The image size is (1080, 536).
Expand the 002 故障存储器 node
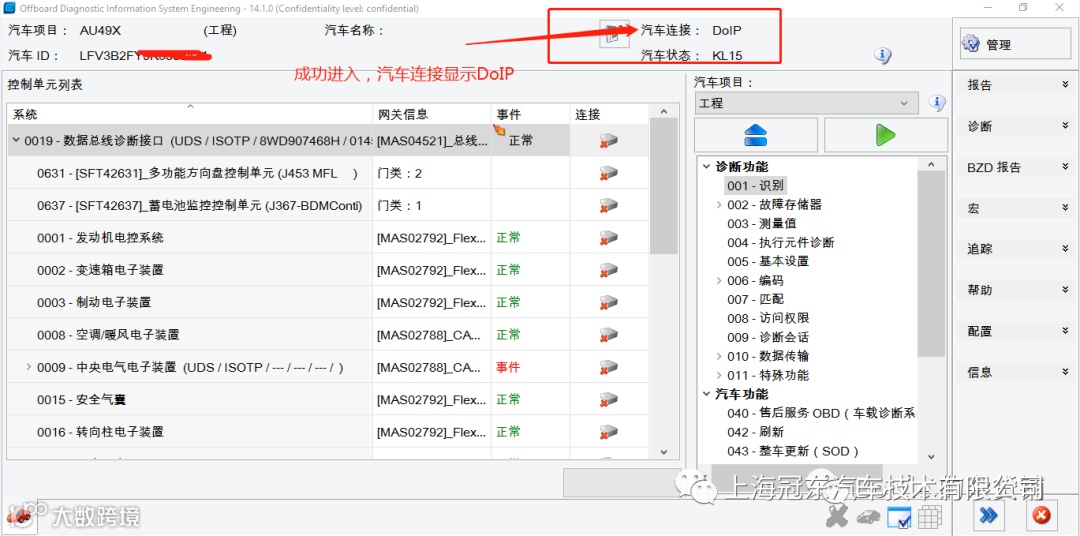coord(719,205)
